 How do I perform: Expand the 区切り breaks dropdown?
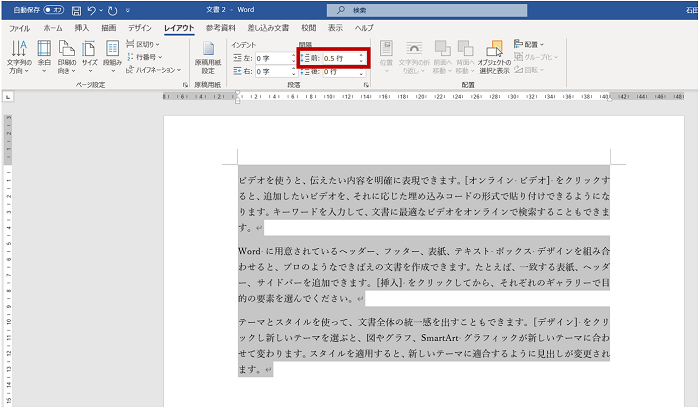point(146,45)
